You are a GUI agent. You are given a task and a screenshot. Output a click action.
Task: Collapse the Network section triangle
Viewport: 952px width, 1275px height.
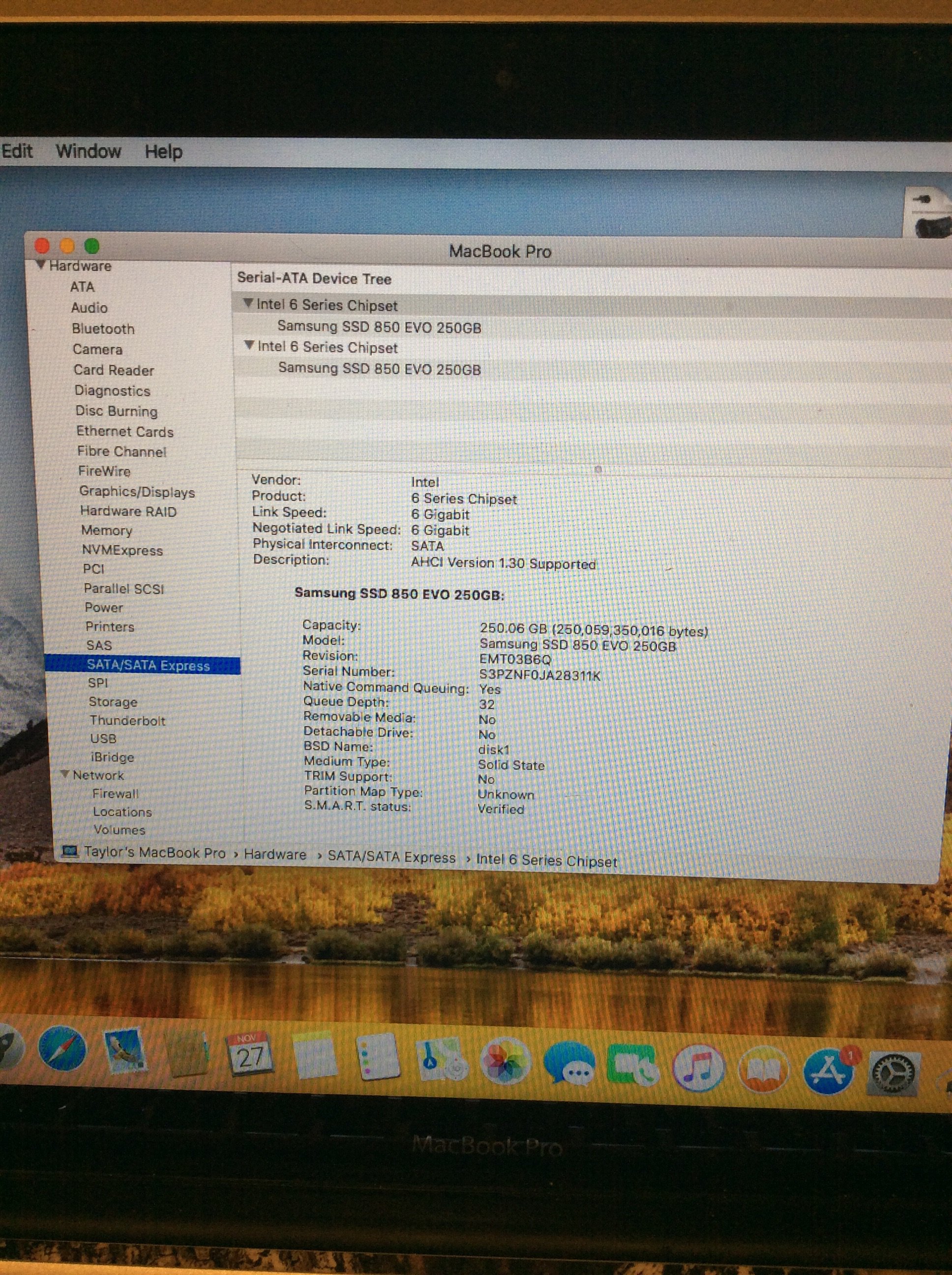pos(64,774)
